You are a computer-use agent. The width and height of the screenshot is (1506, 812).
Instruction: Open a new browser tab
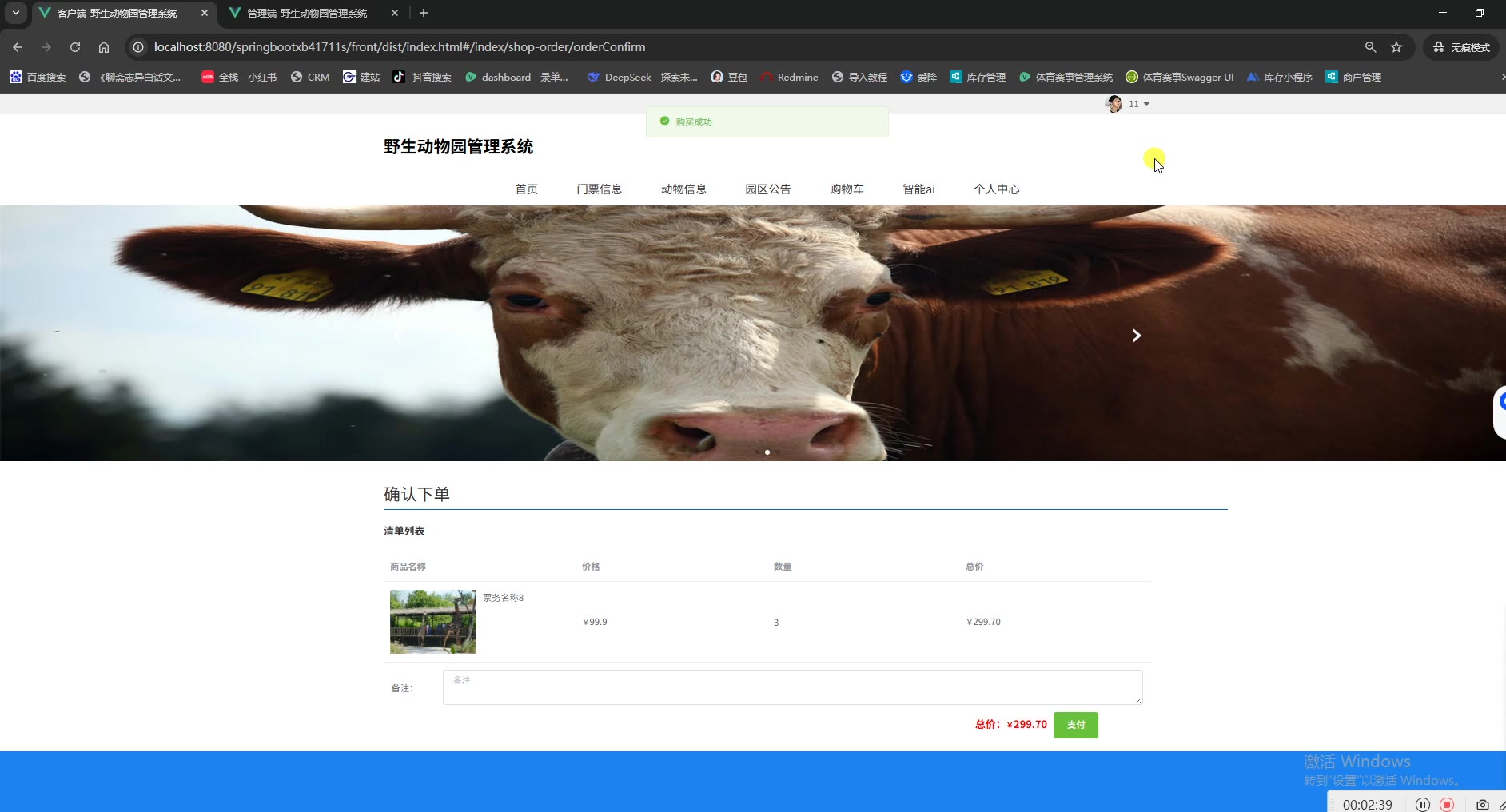point(424,13)
